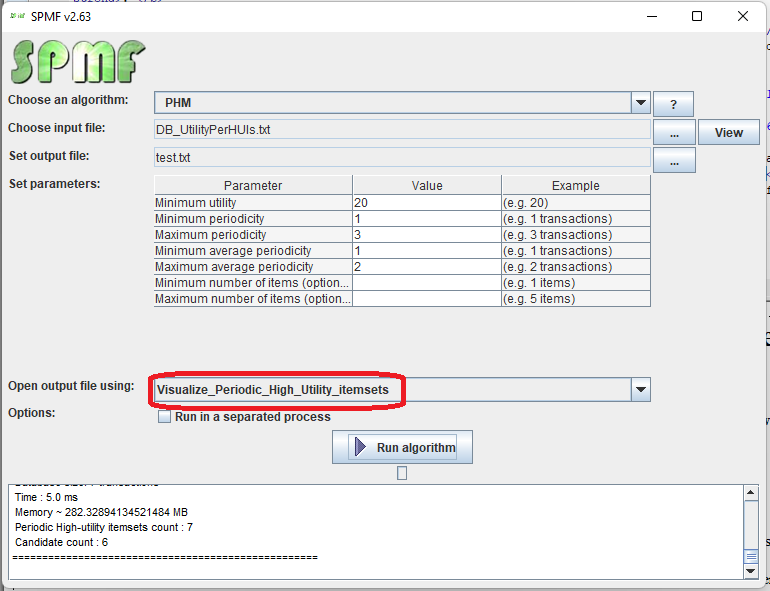Click the play arrow icon on Run algorithm

pos(360,447)
